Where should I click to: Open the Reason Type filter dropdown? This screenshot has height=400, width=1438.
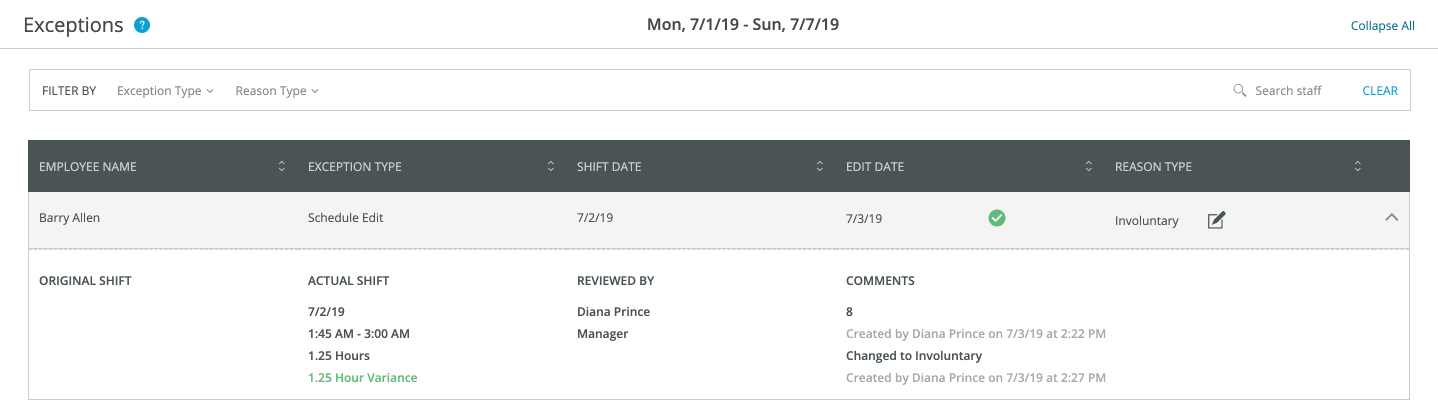pyautogui.click(x=277, y=90)
